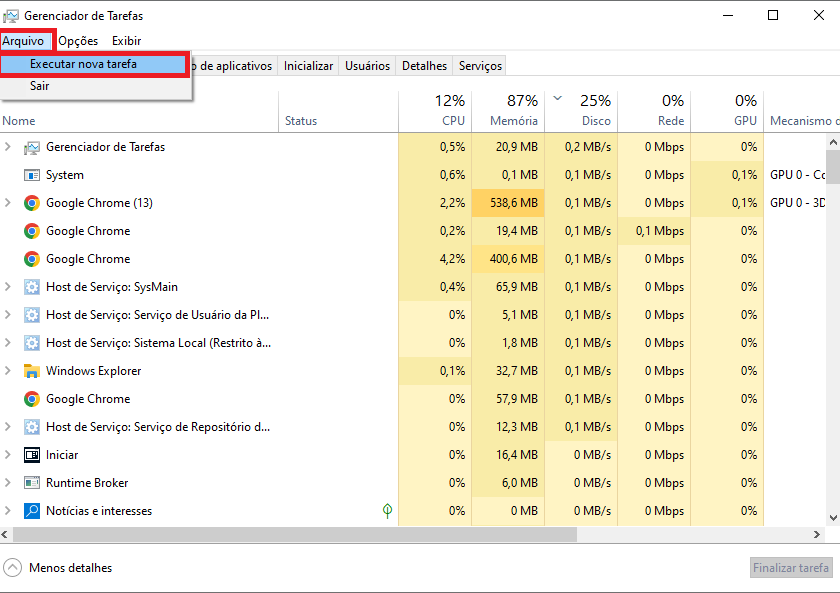Viewport: 840px width, 593px height.
Task: Close the Arquivo menu by clicking Arquivo
Action: point(26,41)
